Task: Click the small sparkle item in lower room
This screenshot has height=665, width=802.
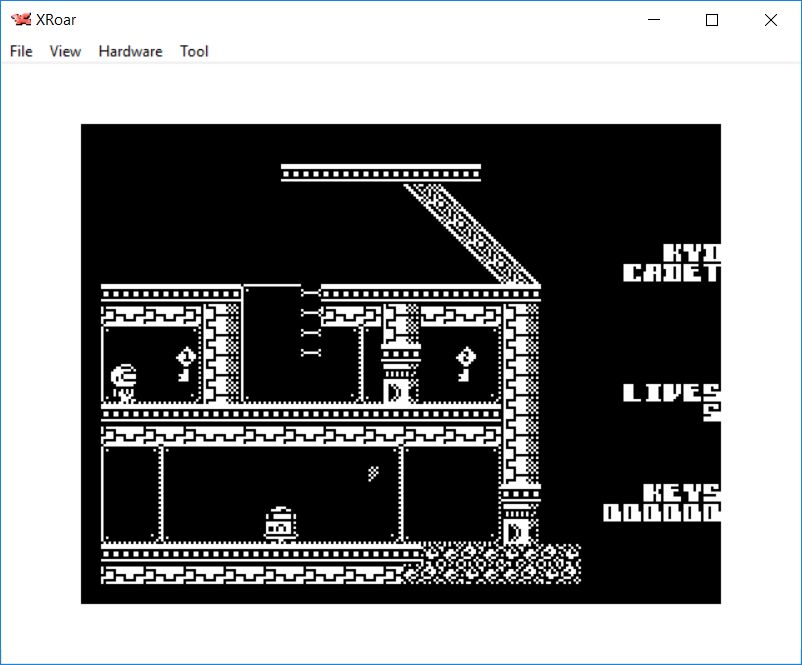Action: tap(374, 473)
